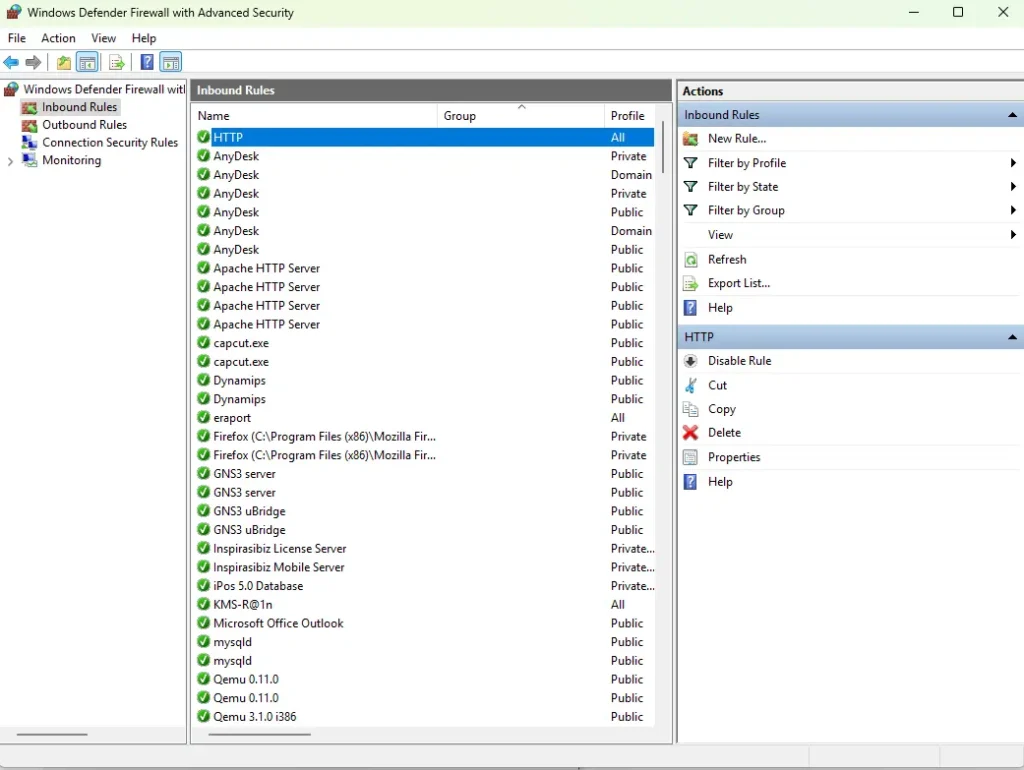Click the Properties icon in Actions
Viewport: 1024px width, 770px height.
[690, 457]
